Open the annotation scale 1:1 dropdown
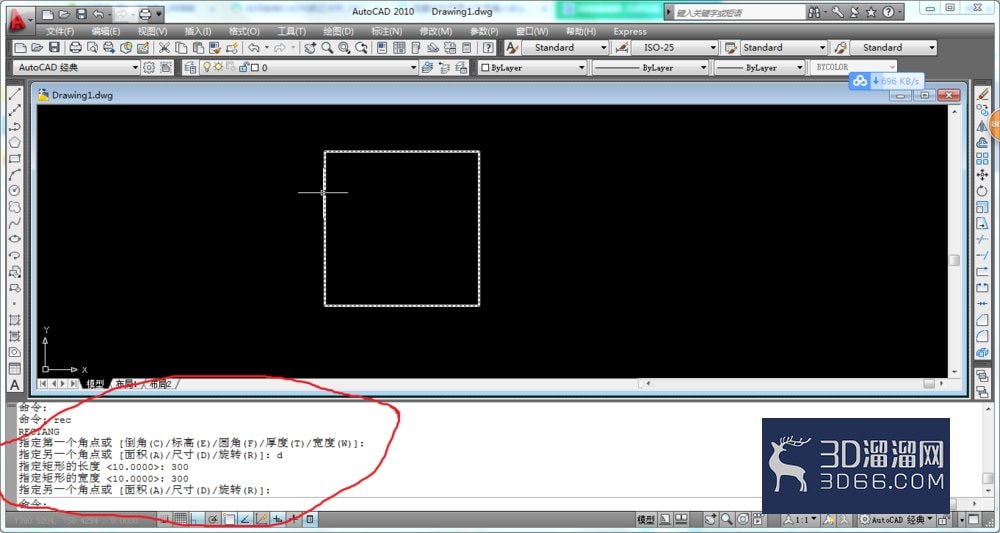1000x533 pixels. coord(800,520)
